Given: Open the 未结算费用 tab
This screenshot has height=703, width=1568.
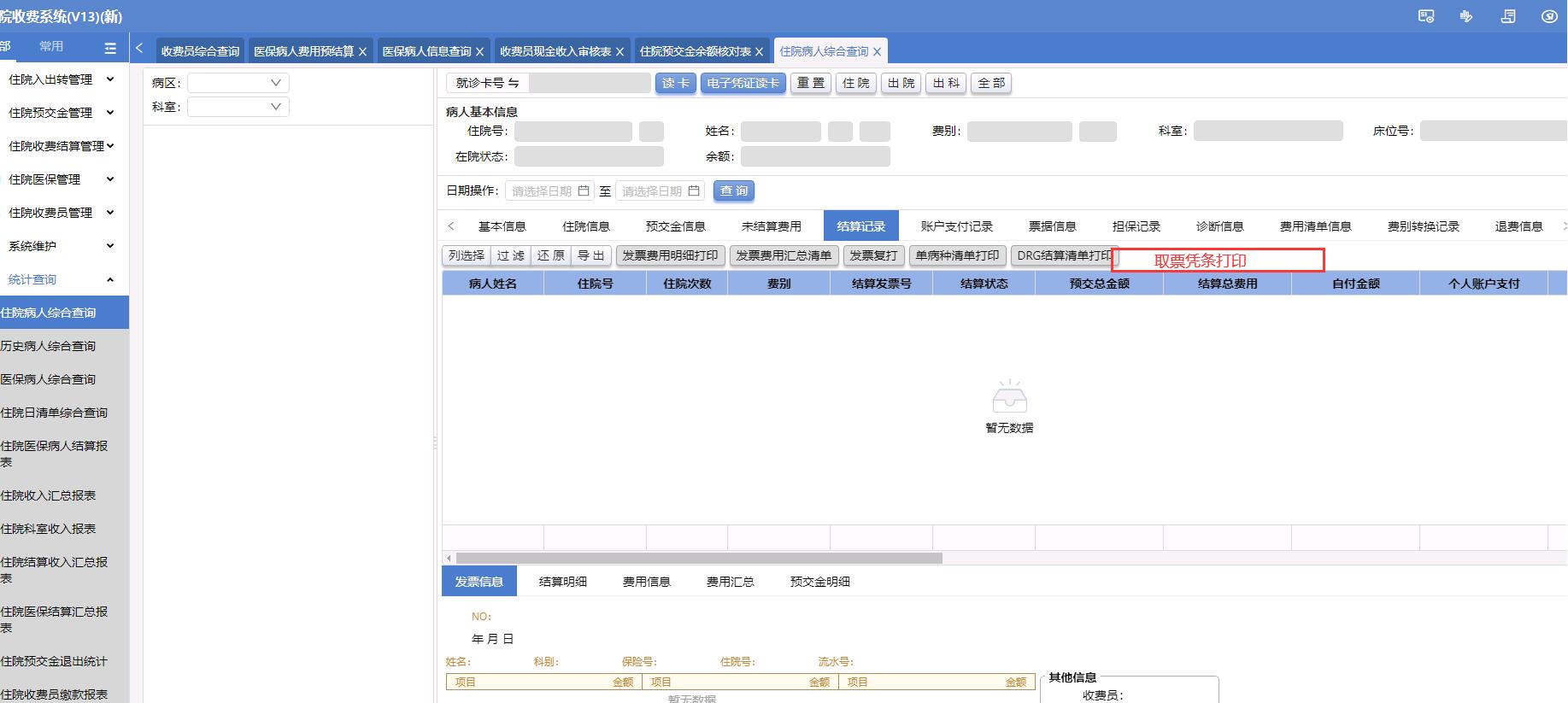Looking at the screenshot, I should tap(771, 226).
